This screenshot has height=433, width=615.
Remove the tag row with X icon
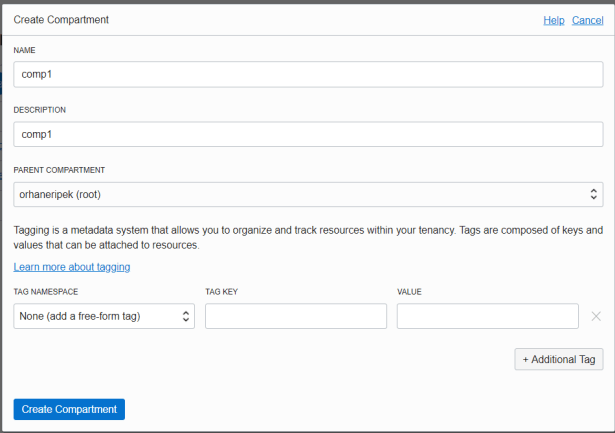tap(596, 317)
